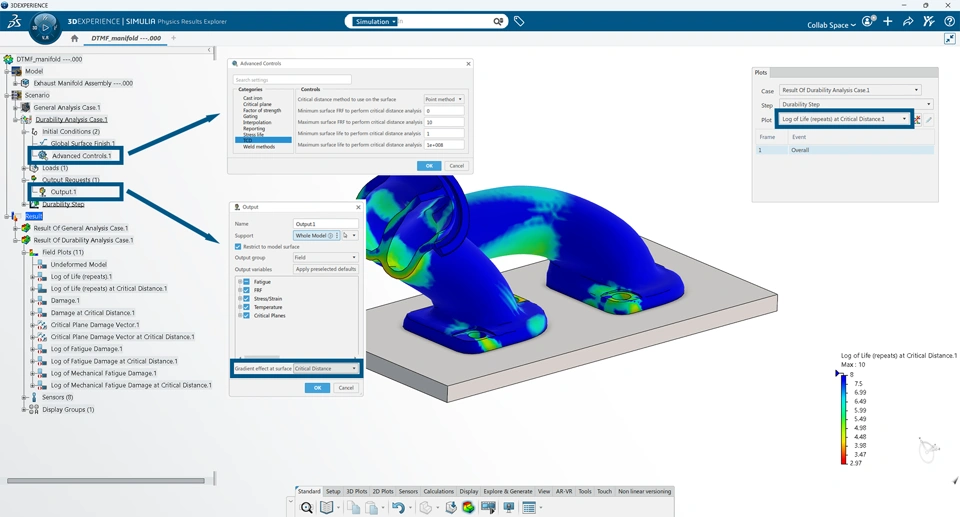Click the tag icon beside the search box

tap(519, 21)
